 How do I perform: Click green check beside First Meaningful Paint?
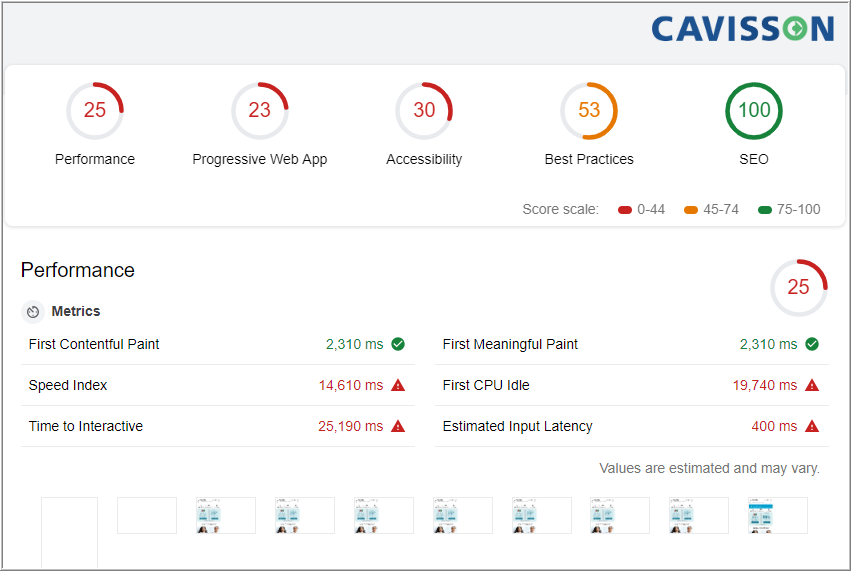pos(812,344)
